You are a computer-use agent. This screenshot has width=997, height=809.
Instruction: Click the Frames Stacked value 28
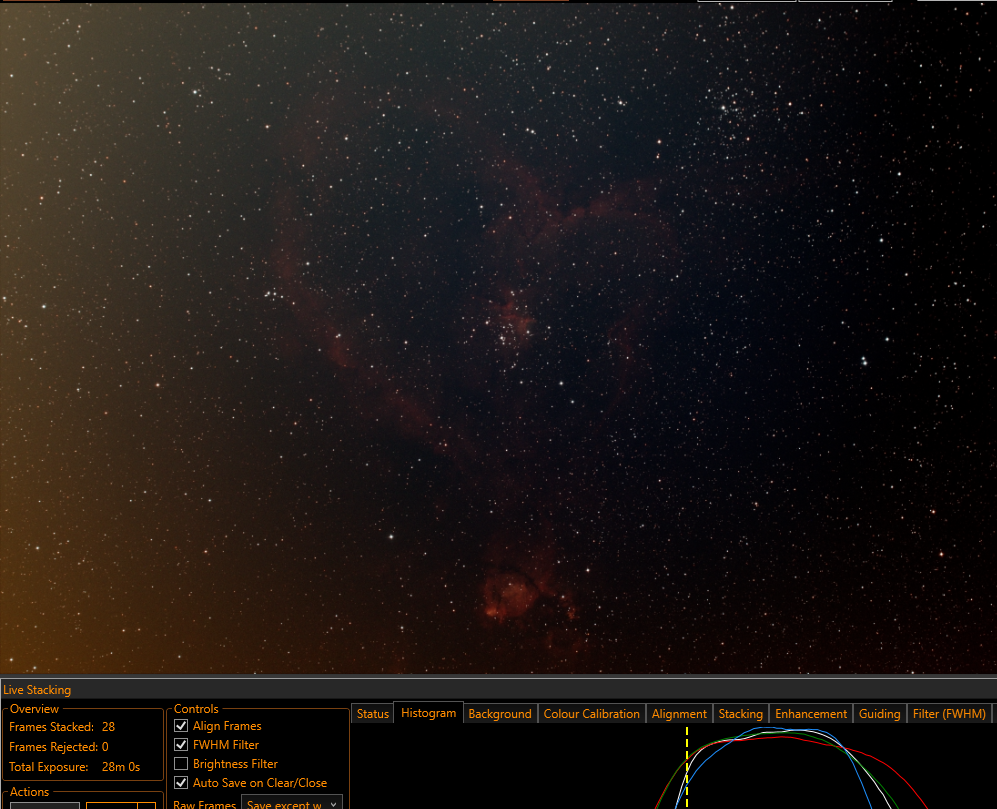click(109, 726)
